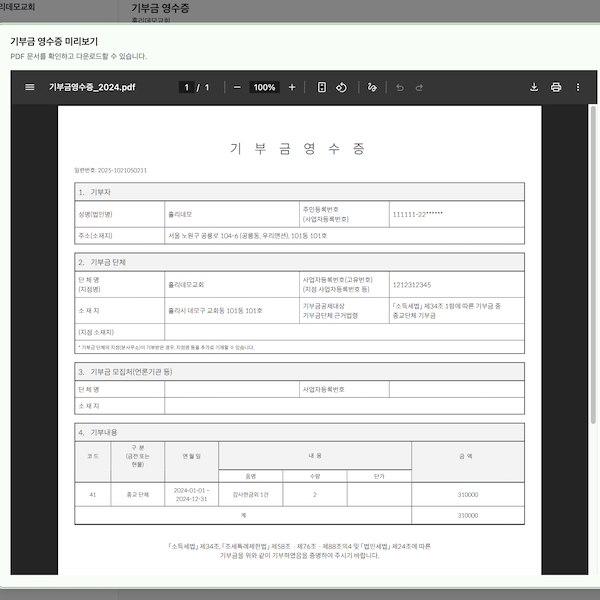The height and width of the screenshot is (600, 600).
Task: Open the PDF viewer more actions menu
Action: coord(578,87)
